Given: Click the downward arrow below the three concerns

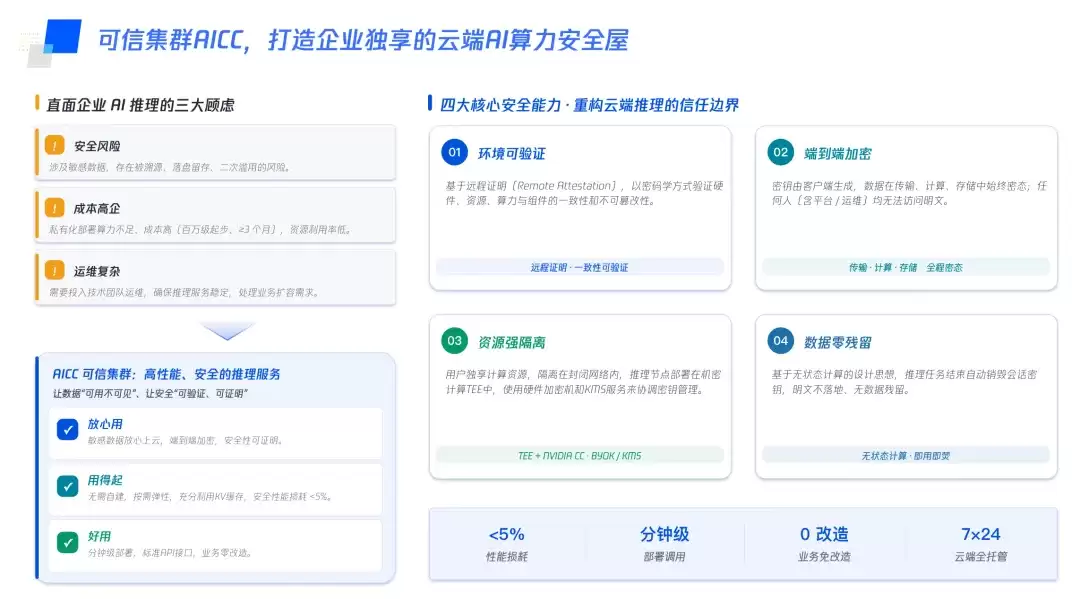Looking at the screenshot, I should (227, 331).
